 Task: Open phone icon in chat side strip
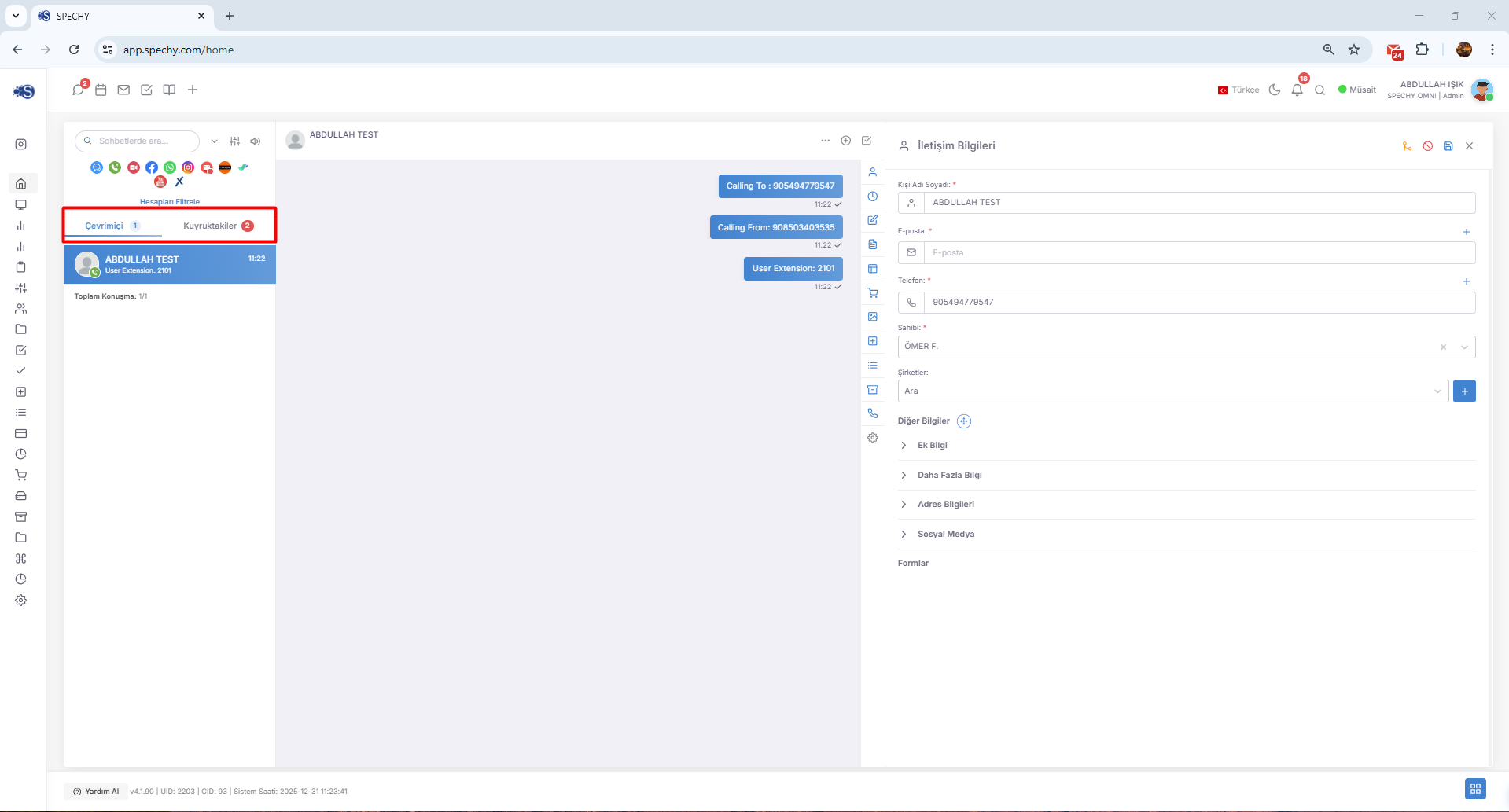[873, 413]
